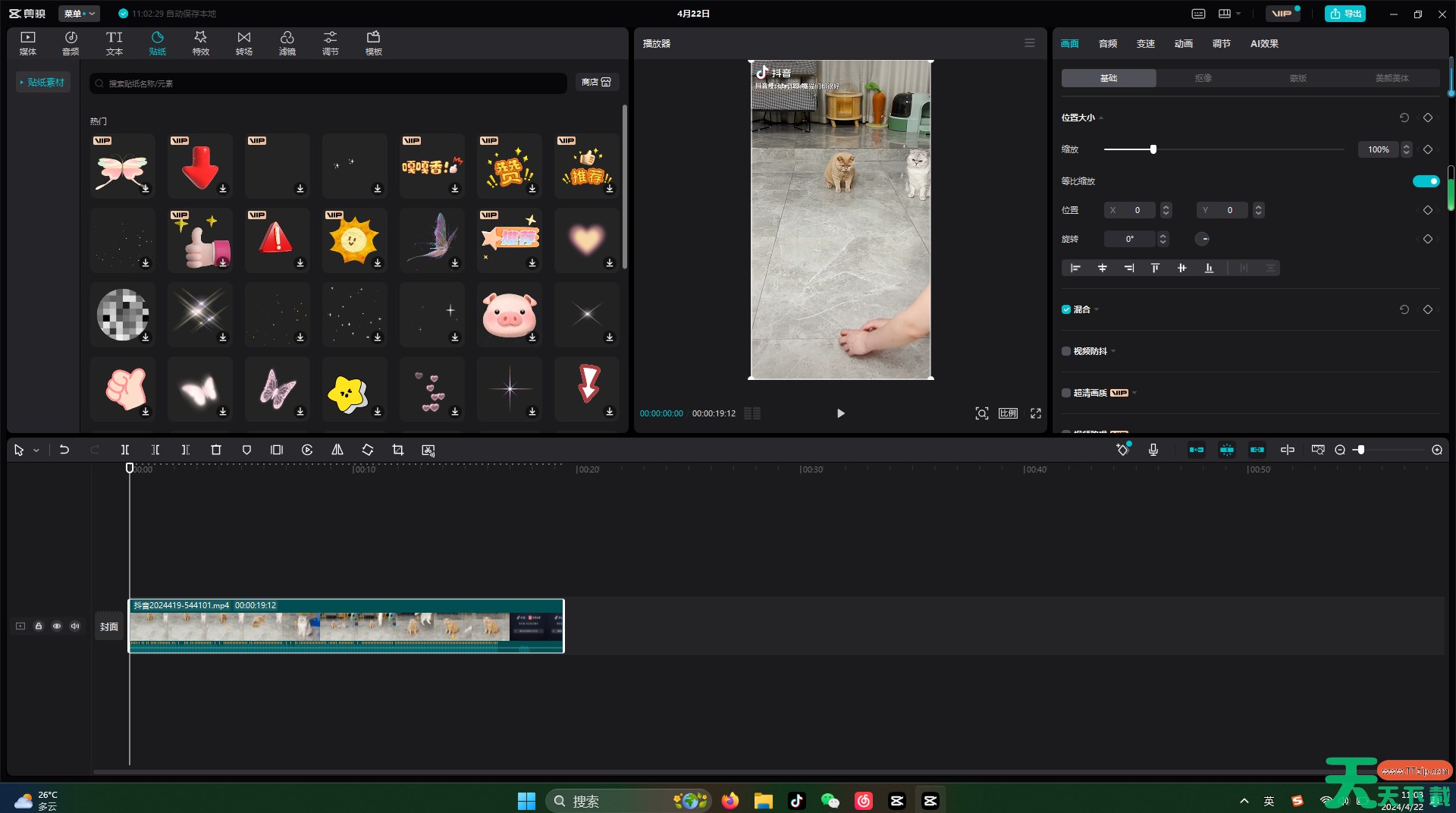This screenshot has height=813, width=1456.
Task: Enable the 视频防抖 stabilization checkbox
Action: [1066, 351]
